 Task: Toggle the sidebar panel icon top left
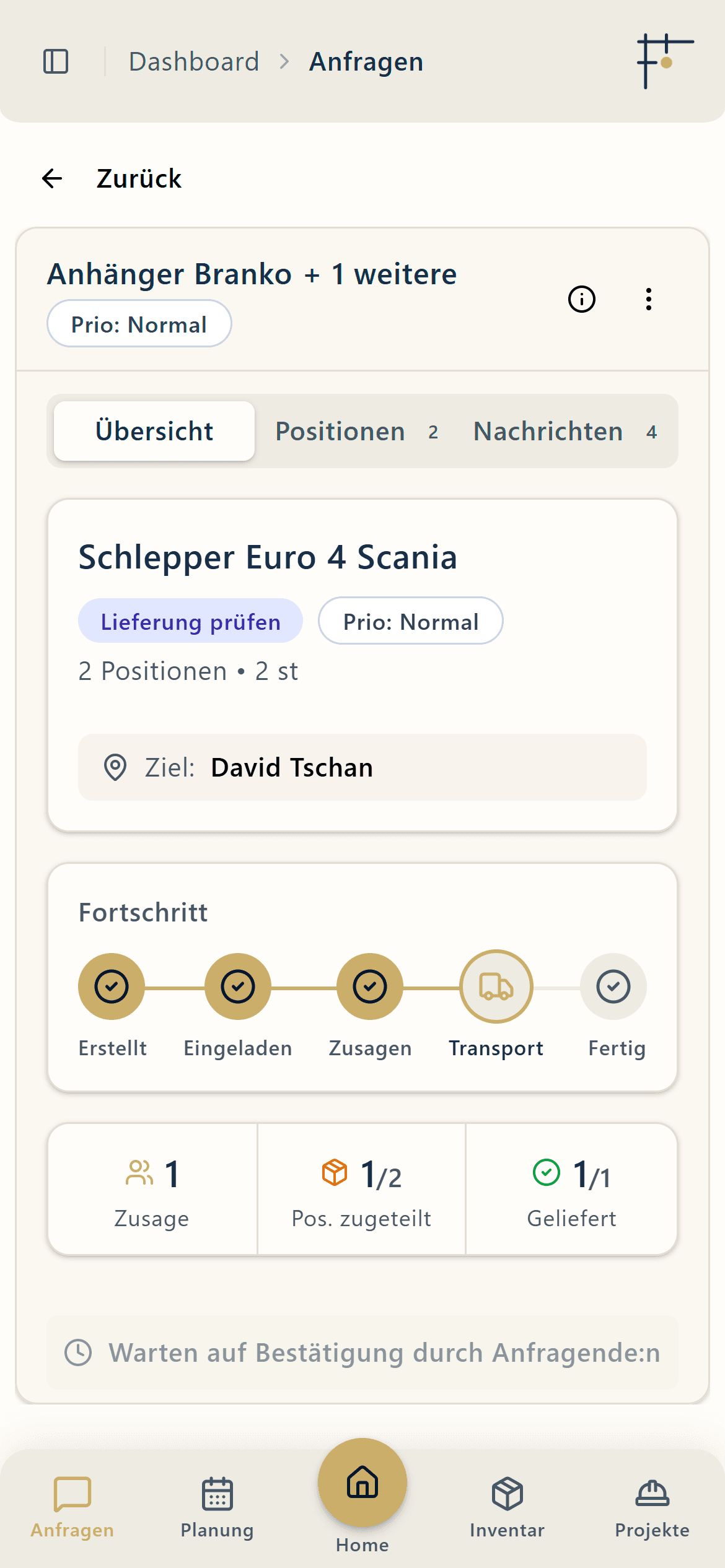(57, 60)
